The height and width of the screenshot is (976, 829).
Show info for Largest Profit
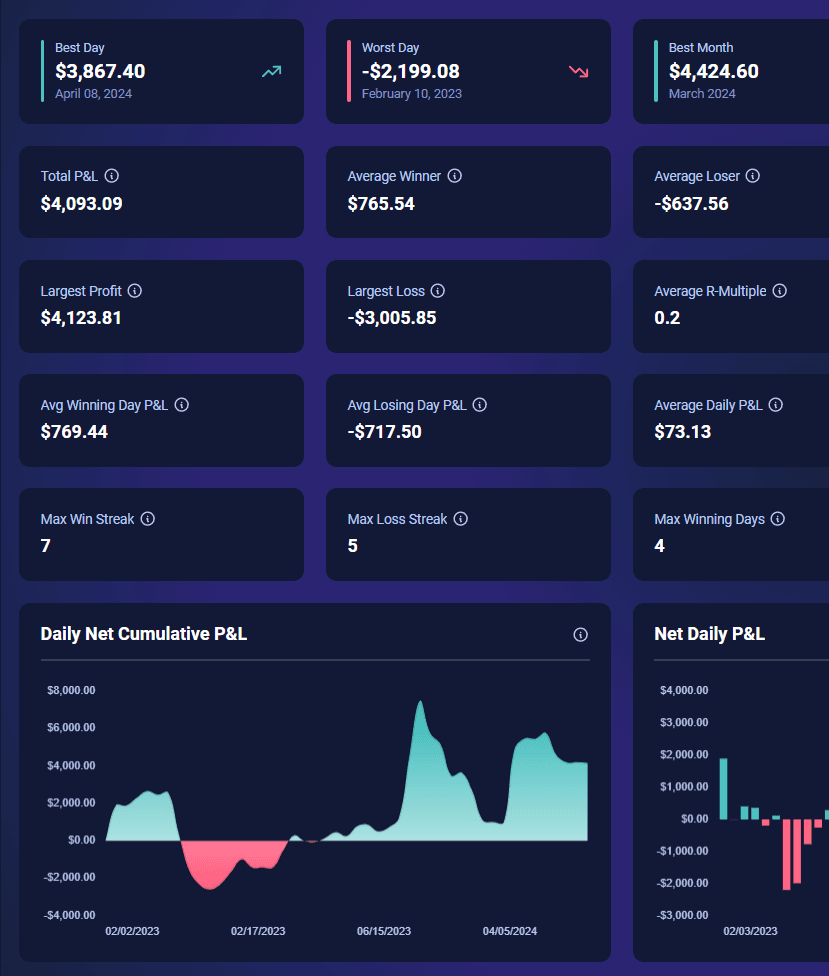(135, 291)
